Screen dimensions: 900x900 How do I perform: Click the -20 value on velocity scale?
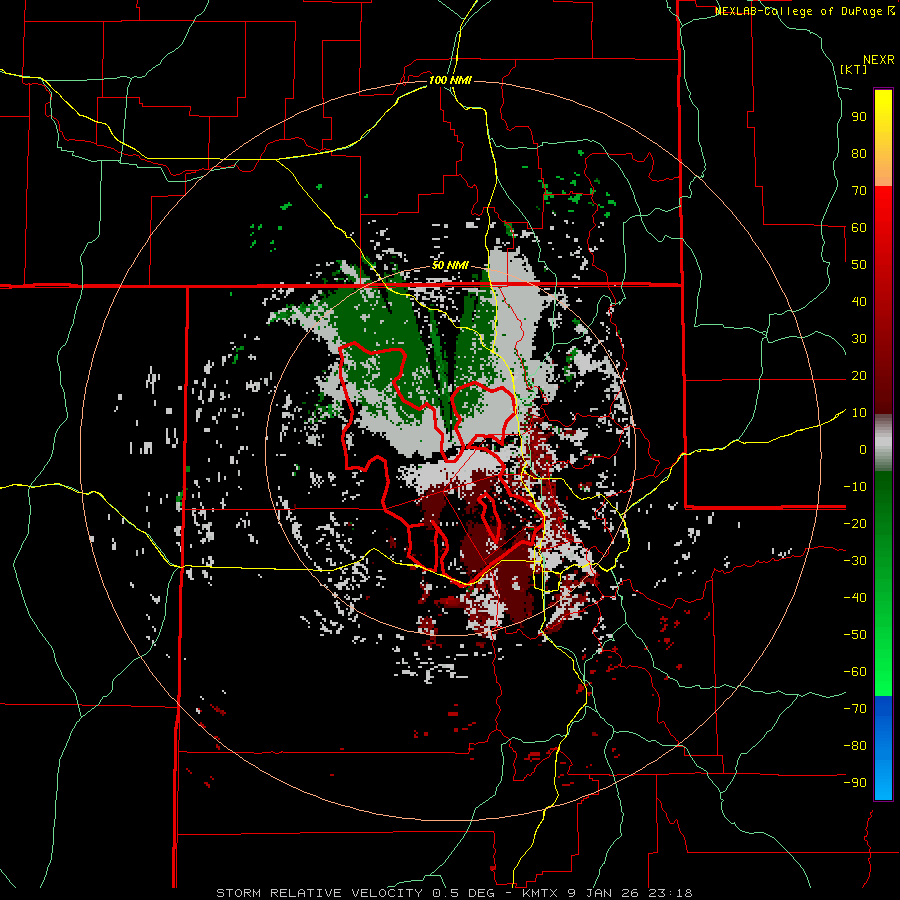tap(855, 523)
